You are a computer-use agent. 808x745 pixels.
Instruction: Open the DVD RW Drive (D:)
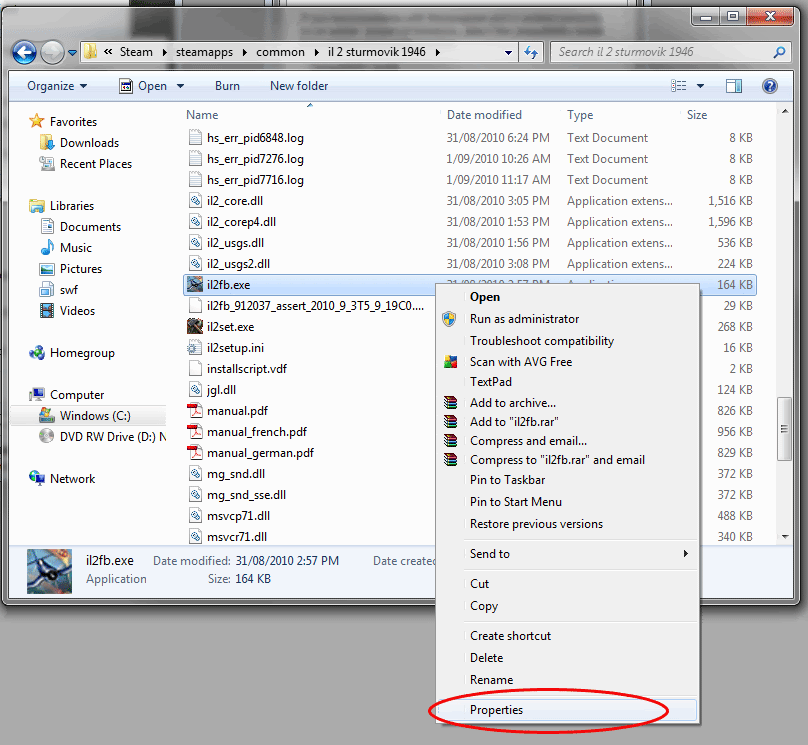pos(112,437)
